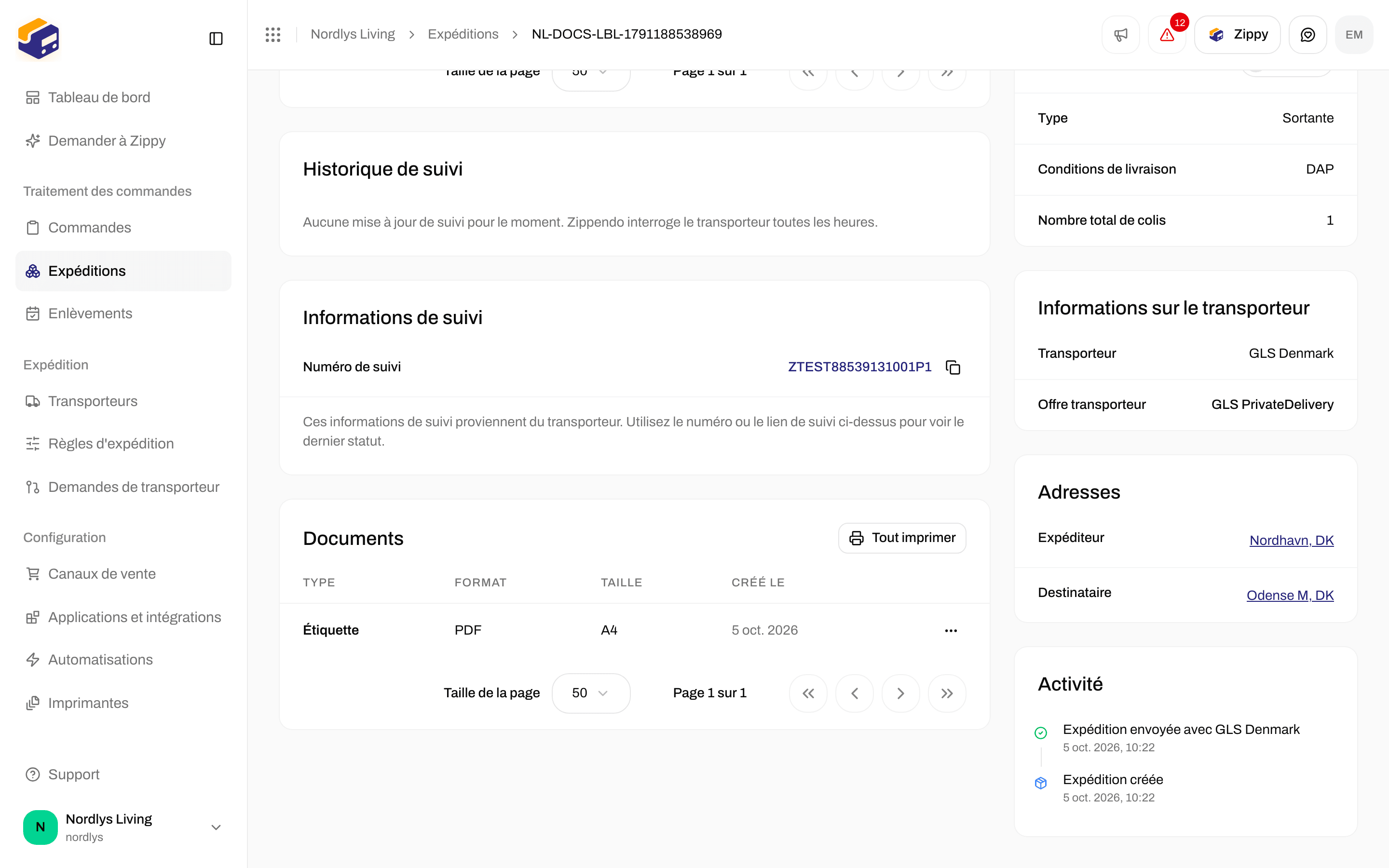Open Applications et intégrations in sidebar
This screenshot has width=1389, height=868.
coord(123,617)
